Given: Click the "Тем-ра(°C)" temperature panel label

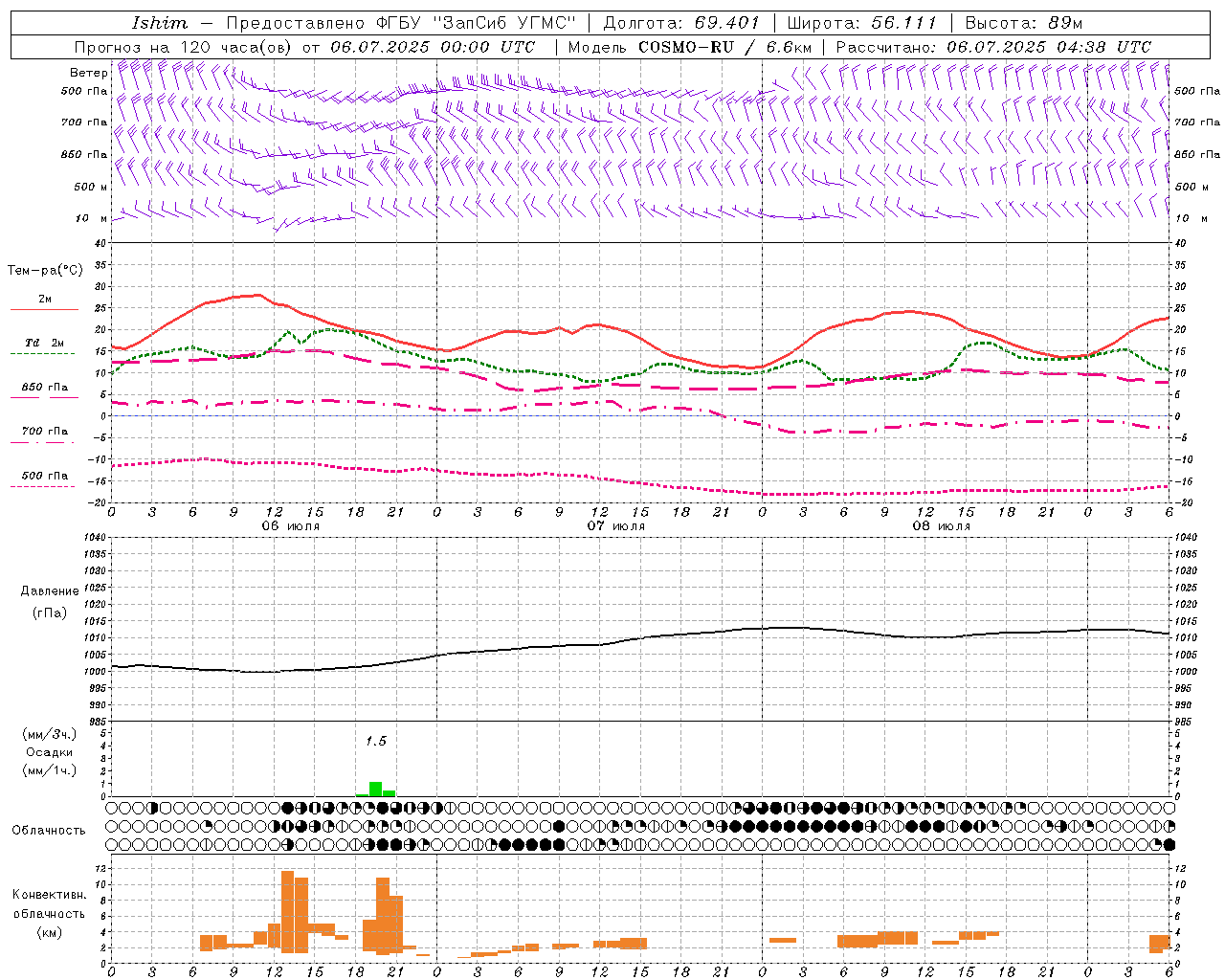Looking at the screenshot, I should pyautogui.click(x=45, y=271).
